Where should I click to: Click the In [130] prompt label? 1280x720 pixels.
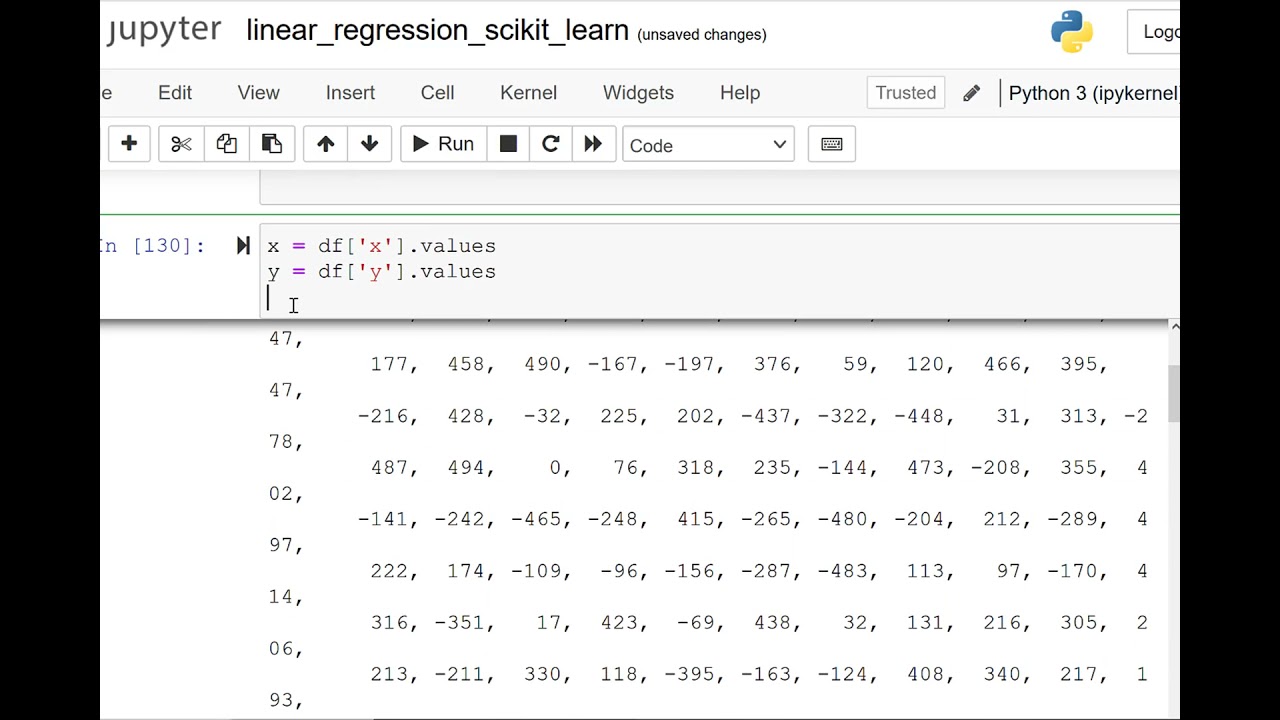153,246
